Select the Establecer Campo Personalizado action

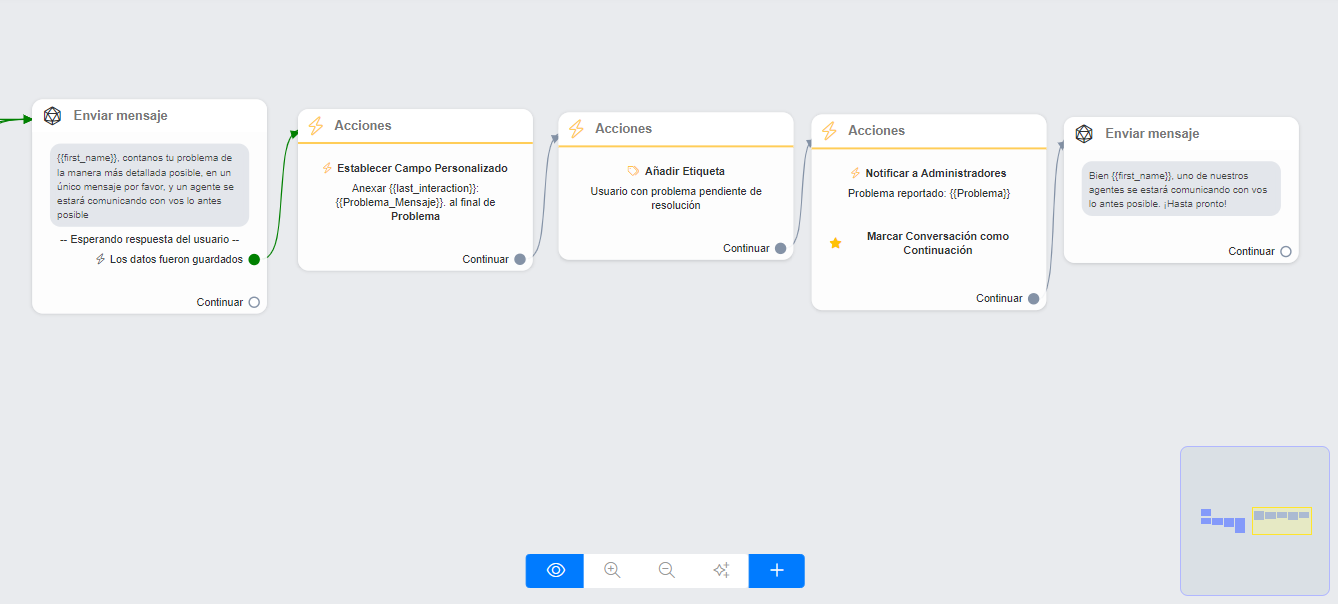click(422, 168)
